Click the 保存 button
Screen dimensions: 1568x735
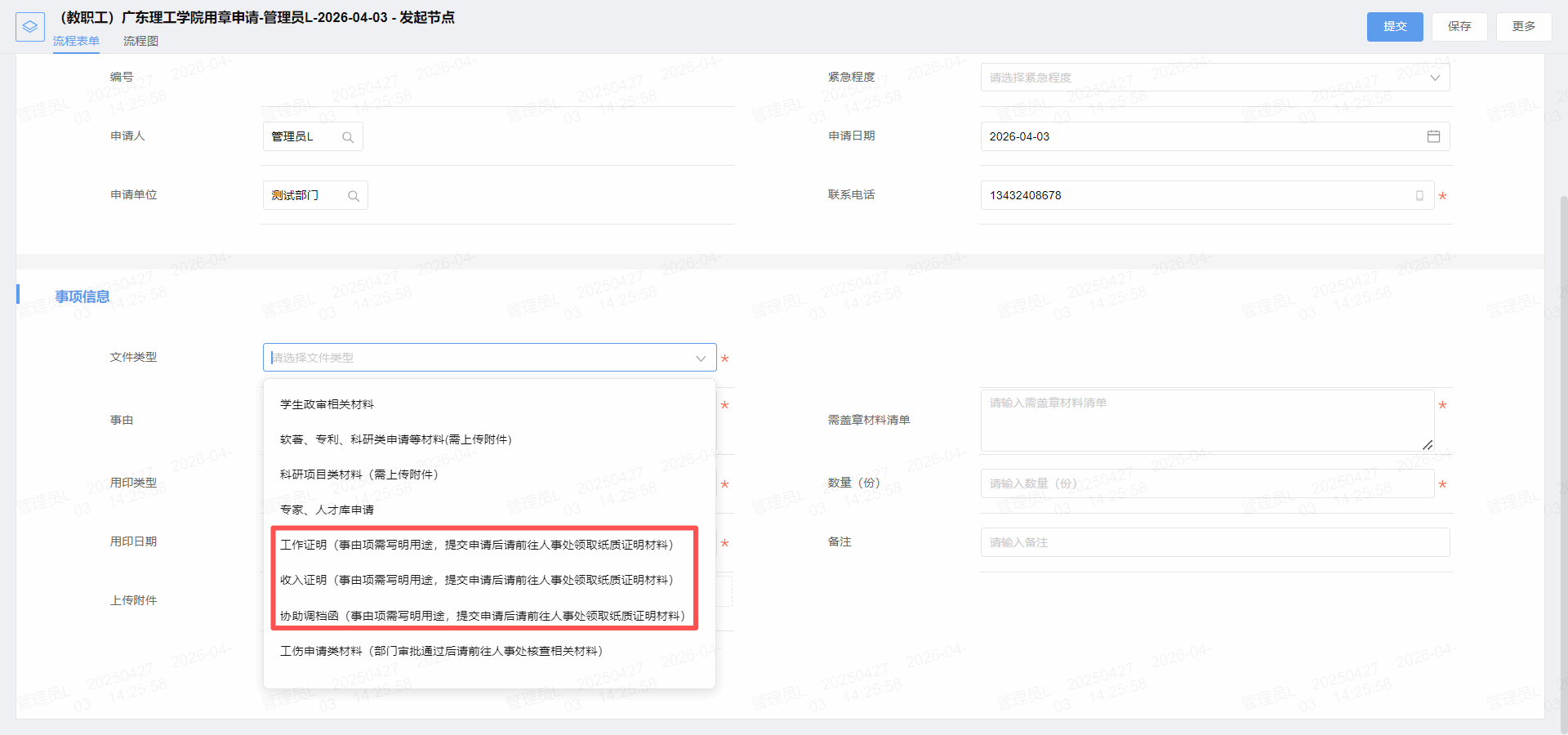point(1459,27)
